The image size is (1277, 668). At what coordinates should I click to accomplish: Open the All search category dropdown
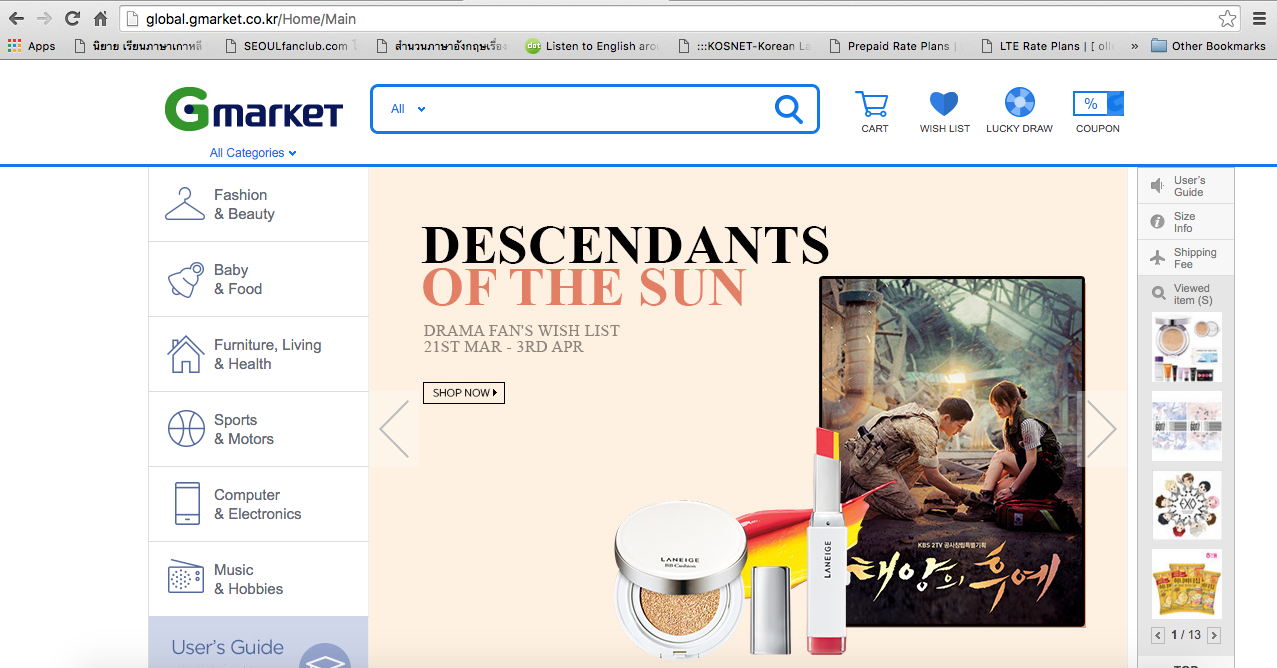pos(408,109)
